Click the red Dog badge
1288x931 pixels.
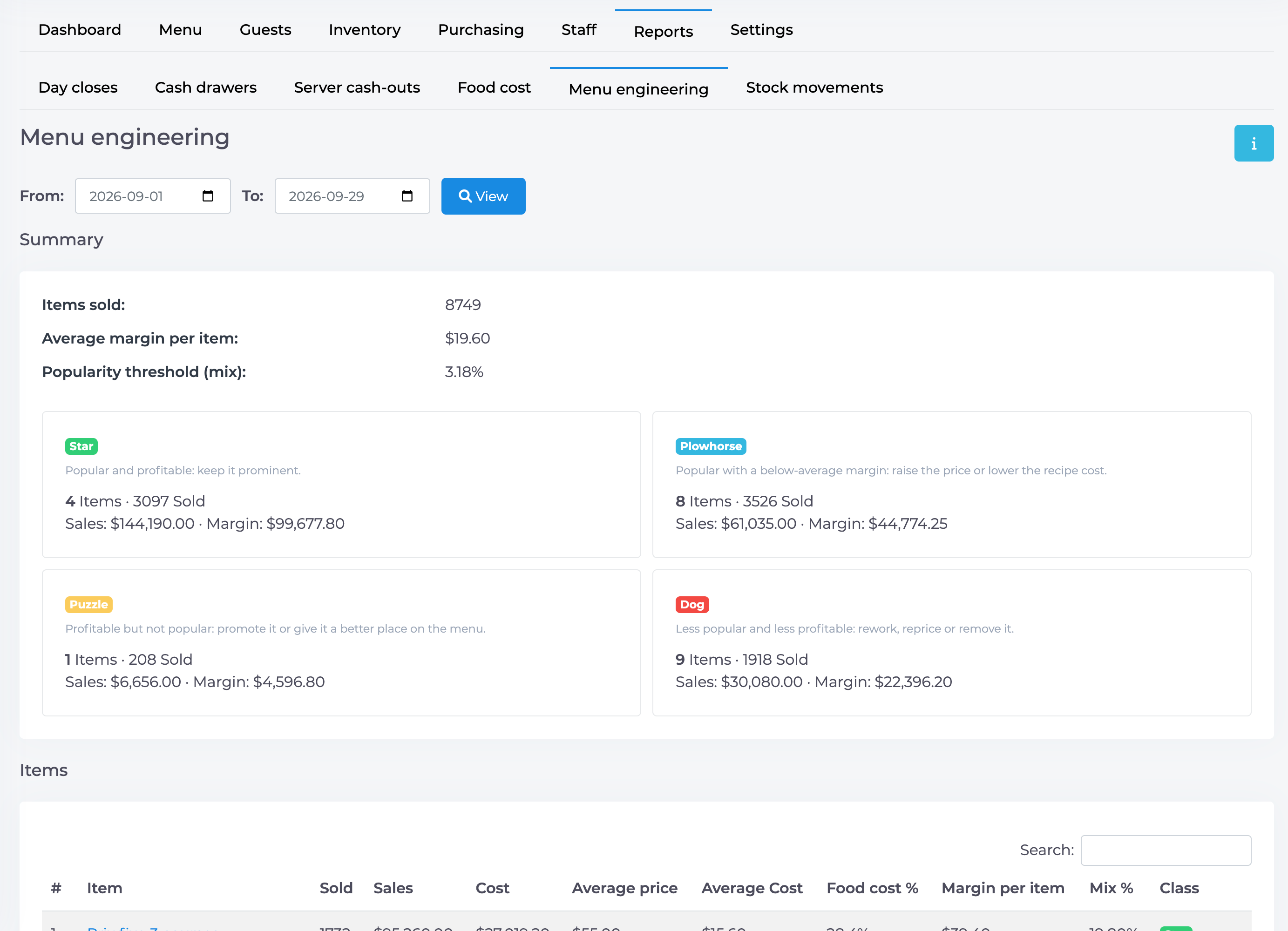pyautogui.click(x=691, y=605)
